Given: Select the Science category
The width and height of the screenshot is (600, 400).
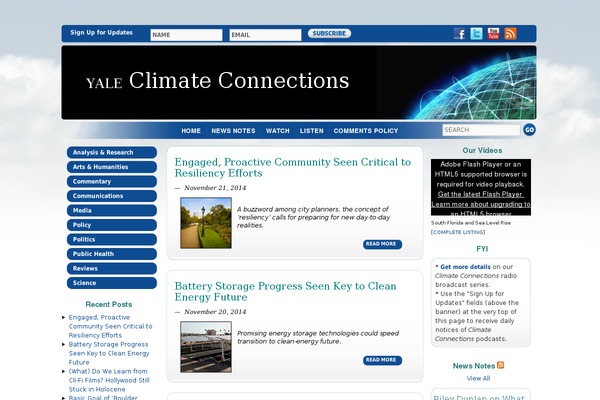Looking at the screenshot, I should [112, 283].
